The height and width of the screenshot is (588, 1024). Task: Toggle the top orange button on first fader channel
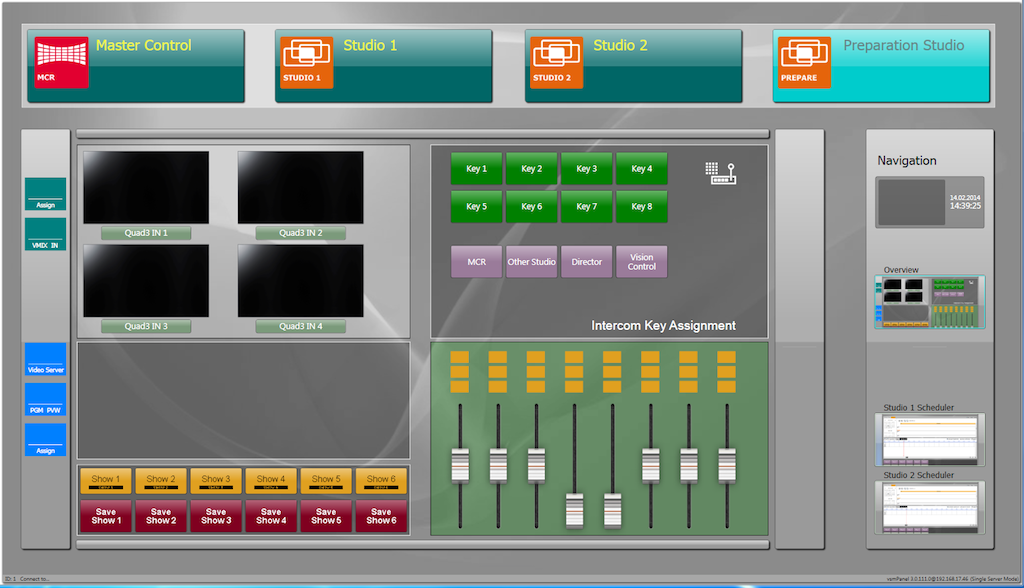pyautogui.click(x=460, y=357)
